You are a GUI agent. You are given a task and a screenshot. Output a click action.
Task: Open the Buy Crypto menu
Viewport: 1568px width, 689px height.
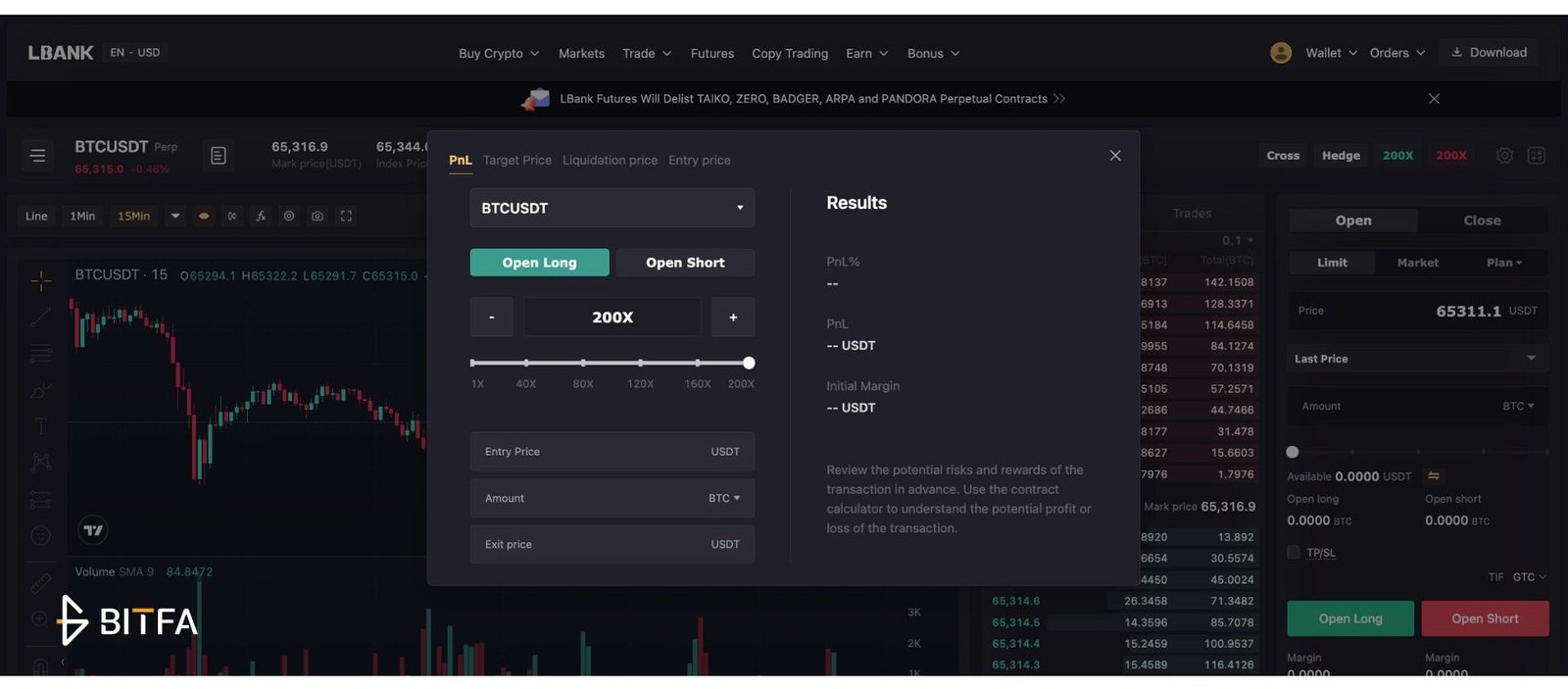pos(499,53)
